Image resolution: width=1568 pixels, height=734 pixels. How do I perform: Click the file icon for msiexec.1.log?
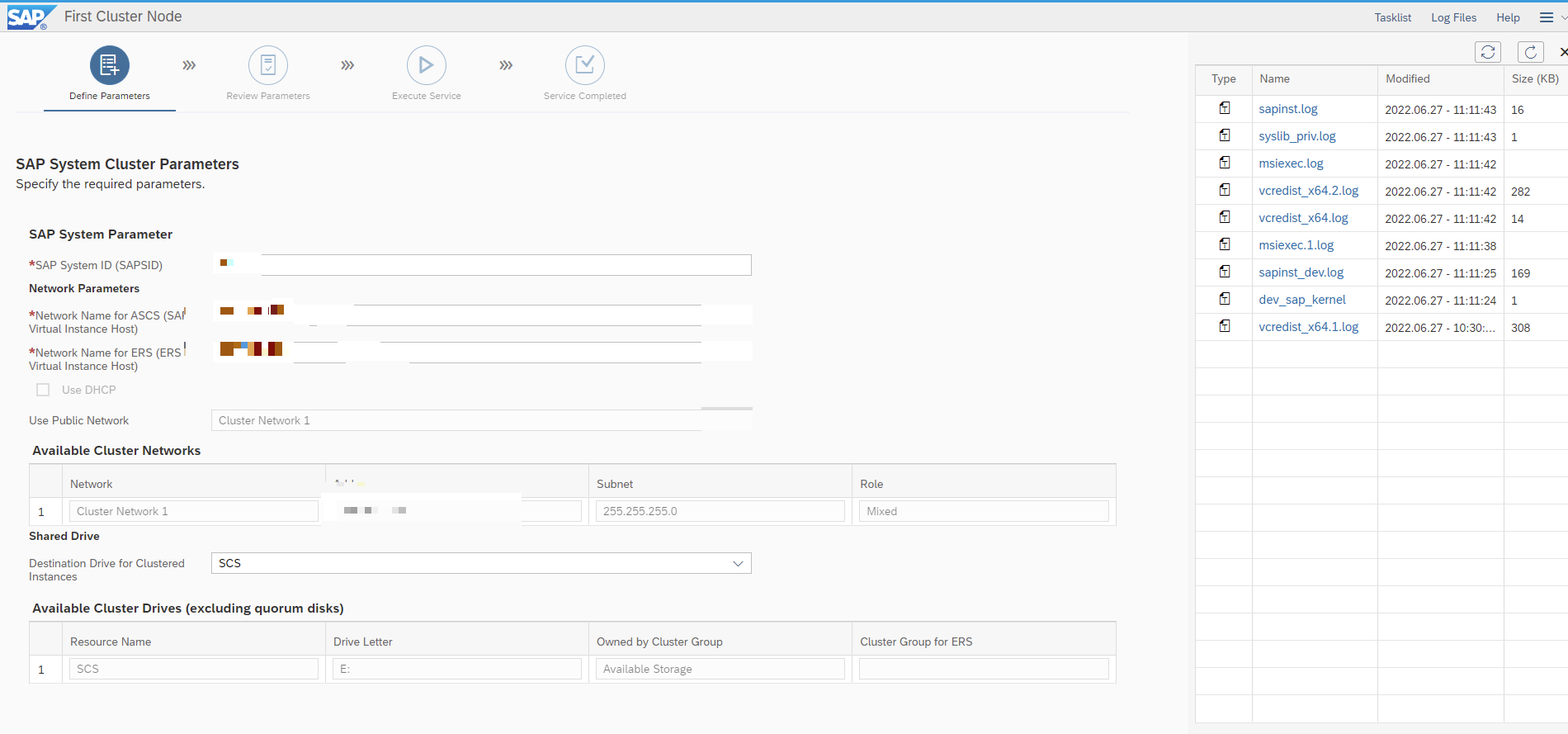click(1225, 244)
